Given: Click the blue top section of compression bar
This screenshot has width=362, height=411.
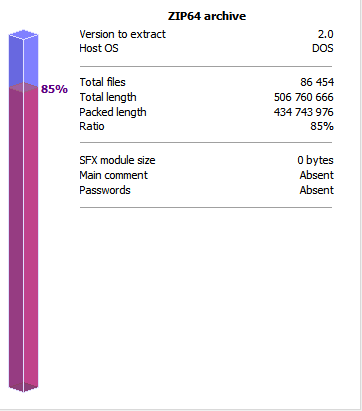Looking at the screenshot, I should pyautogui.click(x=23, y=58).
